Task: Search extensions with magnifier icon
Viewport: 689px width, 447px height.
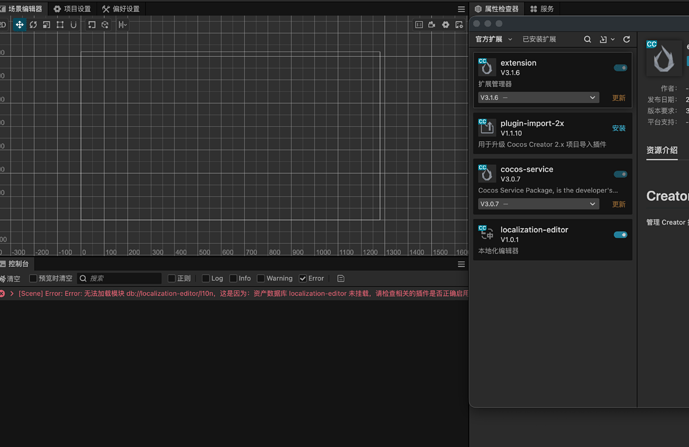Action: pos(587,39)
